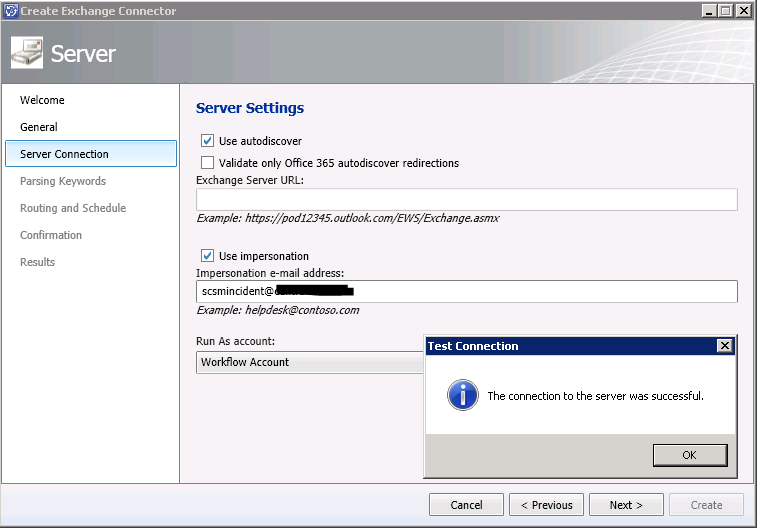
Task: Go to the Welcome step
Action: (x=42, y=100)
